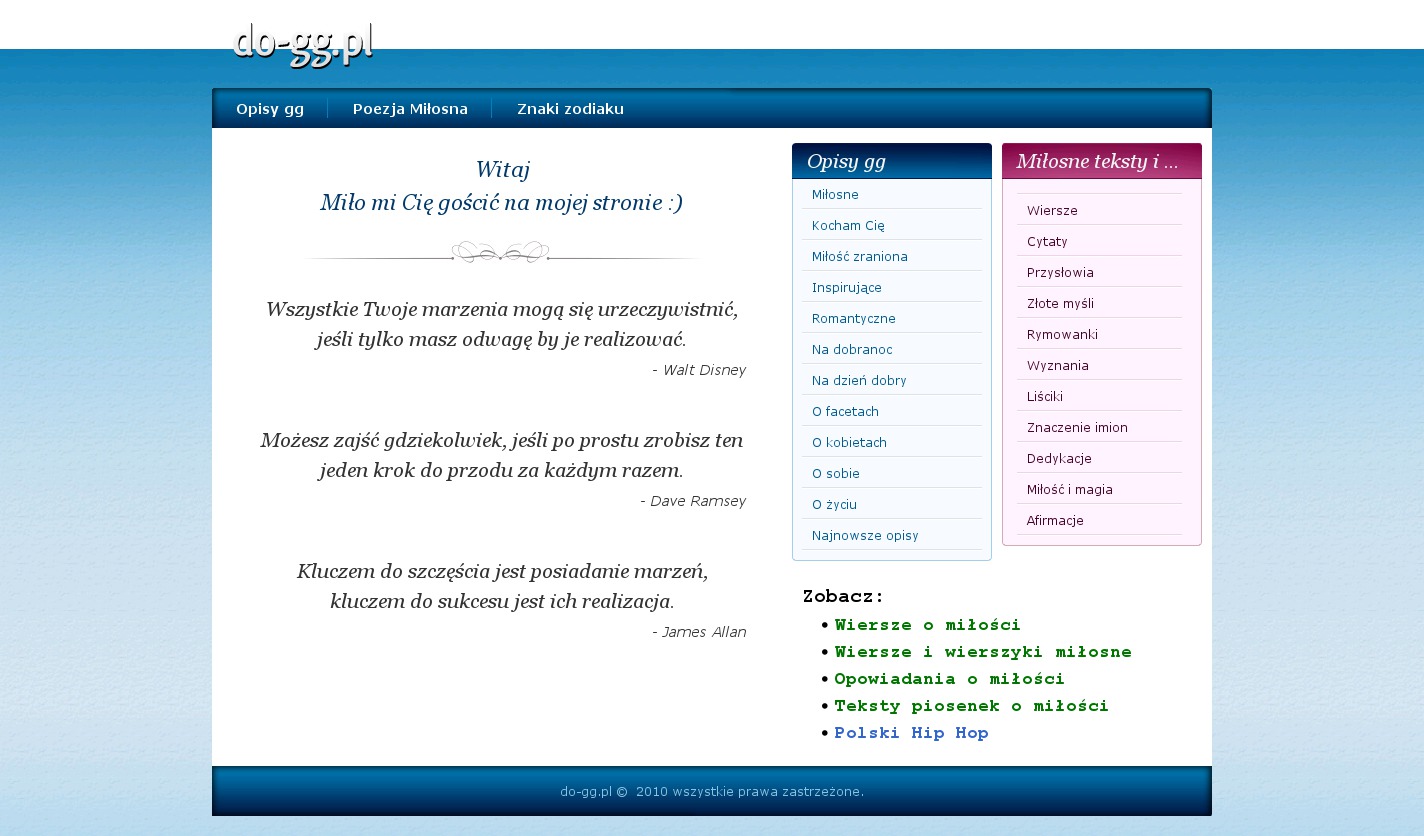Select Znaczenie imion link
This screenshot has height=836, width=1424.
click(x=1077, y=427)
